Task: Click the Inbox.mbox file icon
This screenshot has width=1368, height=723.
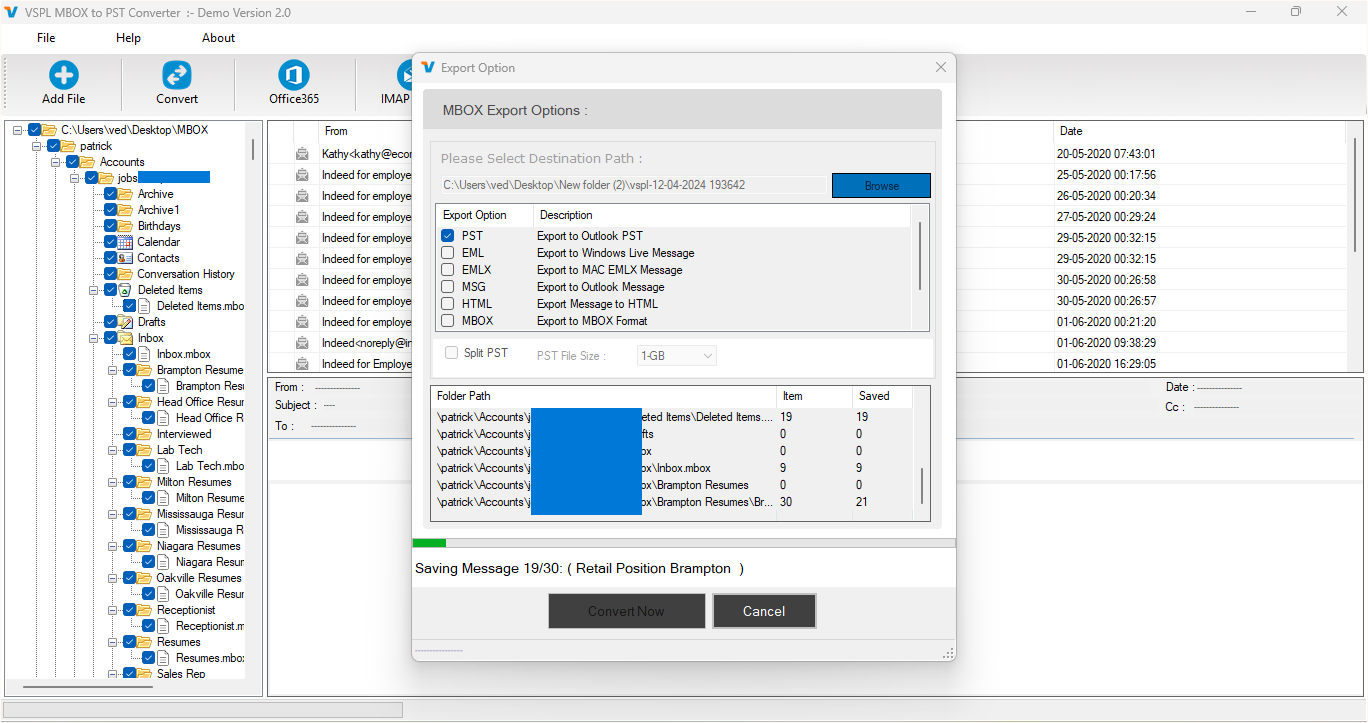Action: coord(146,354)
